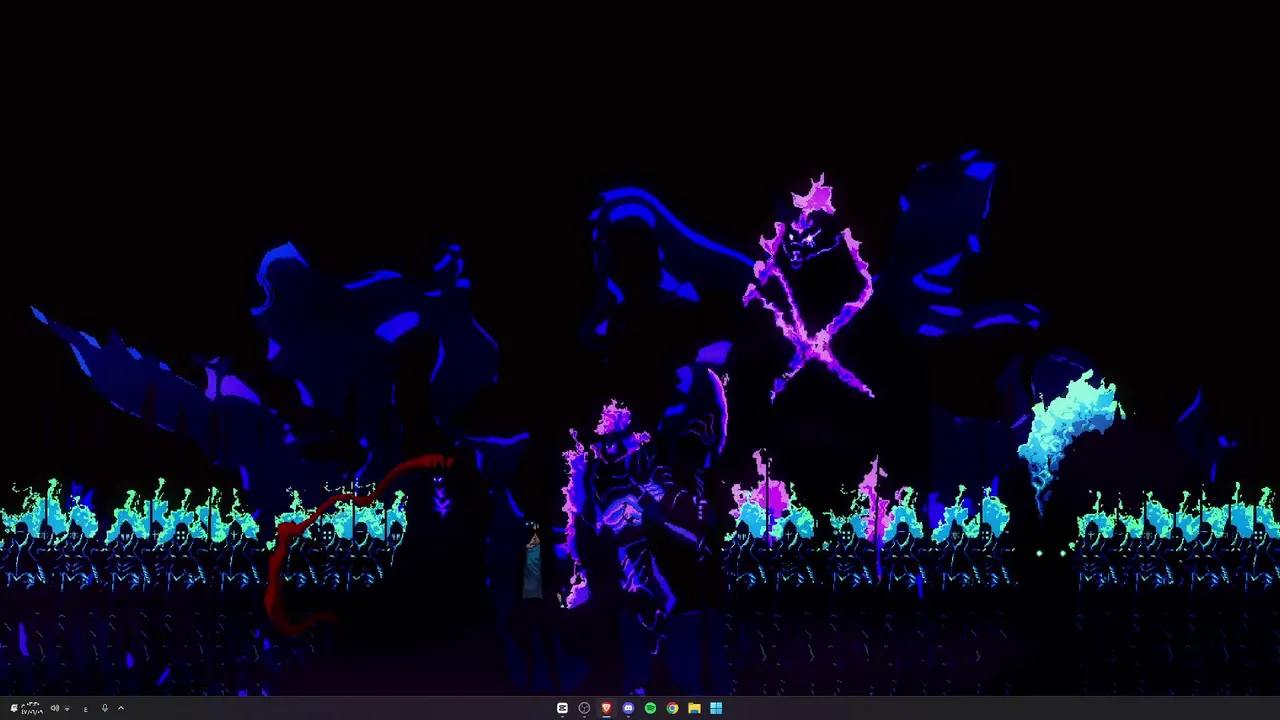This screenshot has height=720, width=1280.
Task: Launch Spotify from the taskbar
Action: (x=650, y=708)
